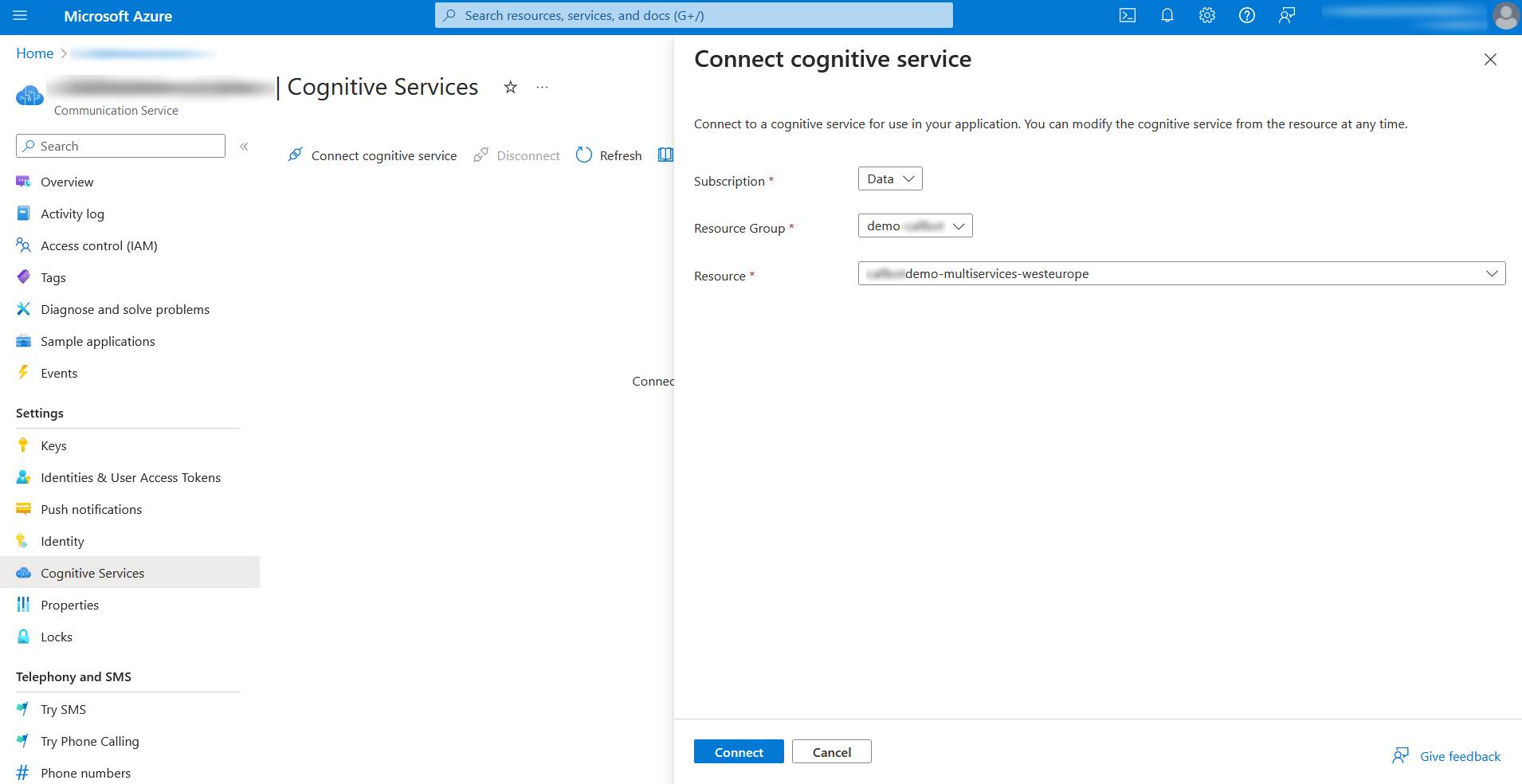Click the Refresh circular arrow icon
Viewport: 1522px width, 784px height.
[584, 155]
